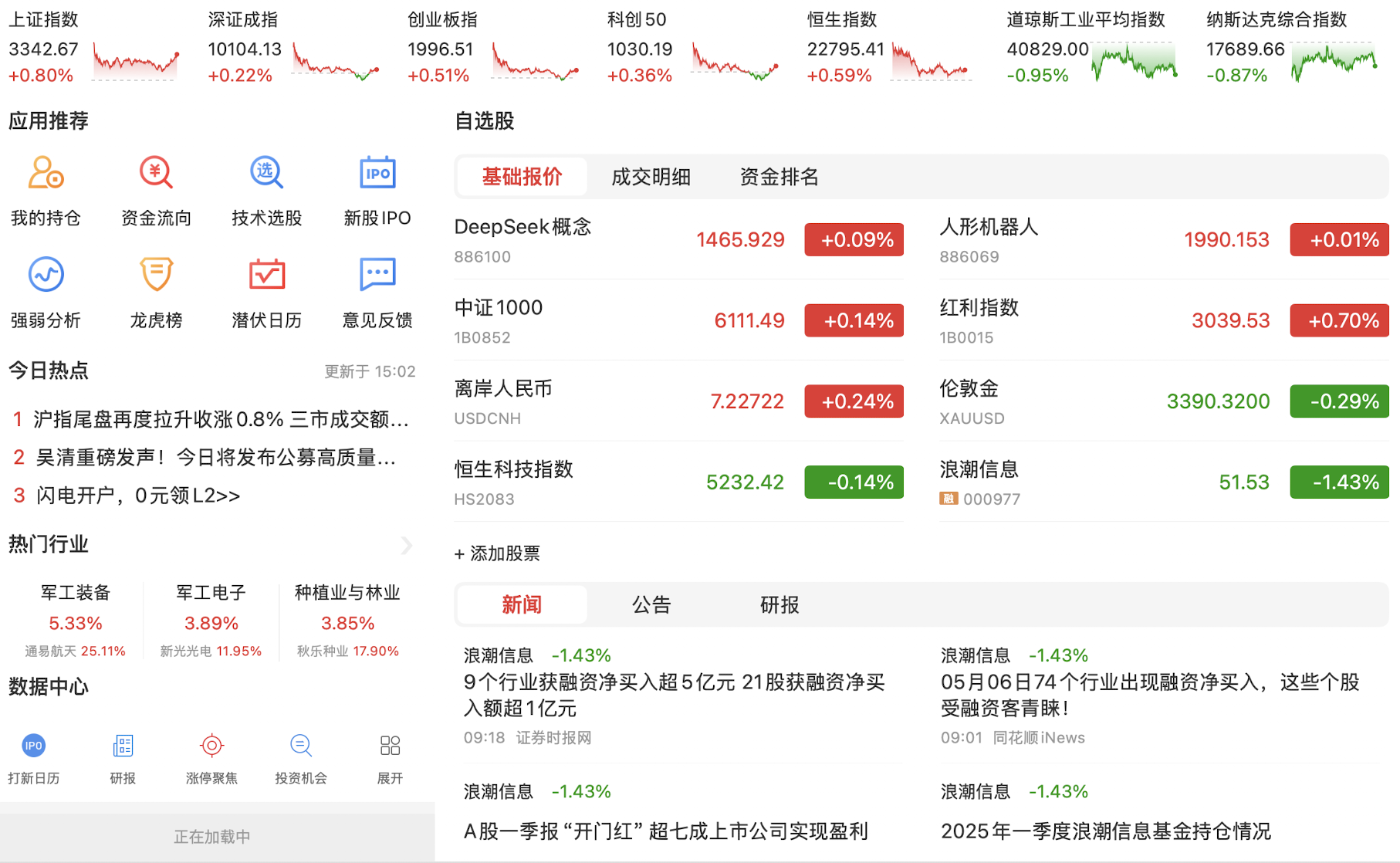Image resolution: width=1400 pixels, height=863 pixels.
Task: Open 恒生指数 index mini chart
Action: (931, 62)
